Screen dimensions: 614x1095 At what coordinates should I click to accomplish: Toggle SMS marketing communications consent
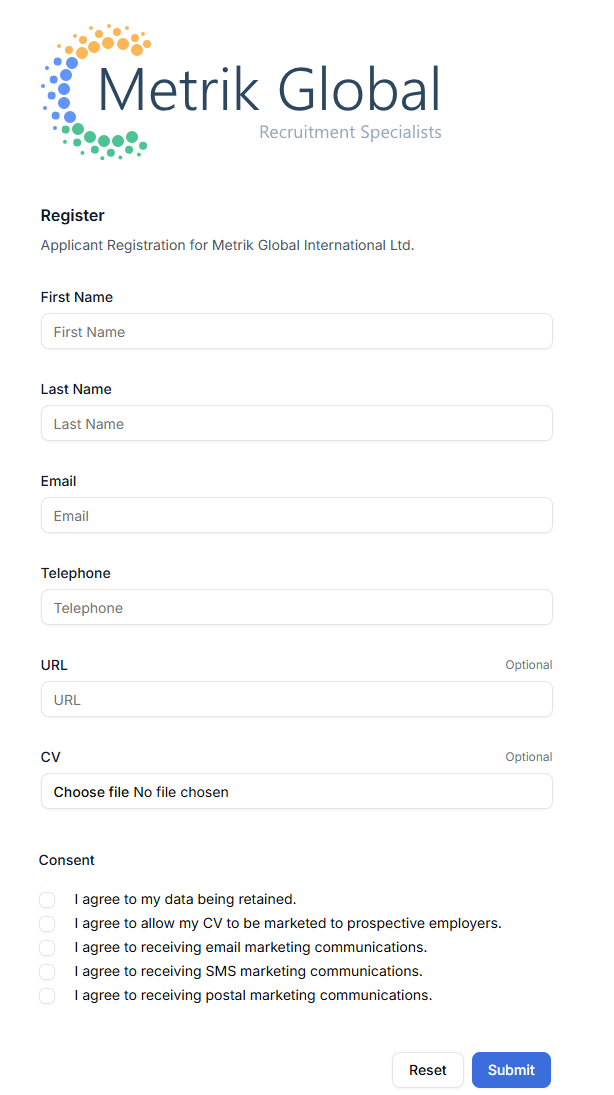coord(47,972)
